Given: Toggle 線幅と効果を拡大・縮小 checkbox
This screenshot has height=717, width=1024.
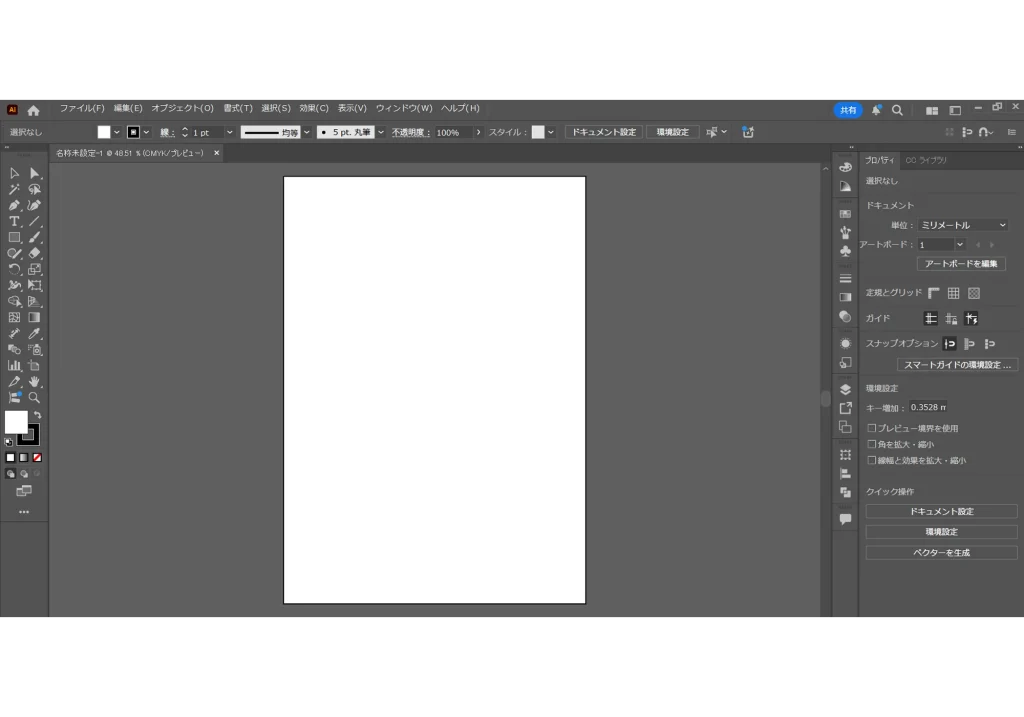Looking at the screenshot, I should pos(871,460).
